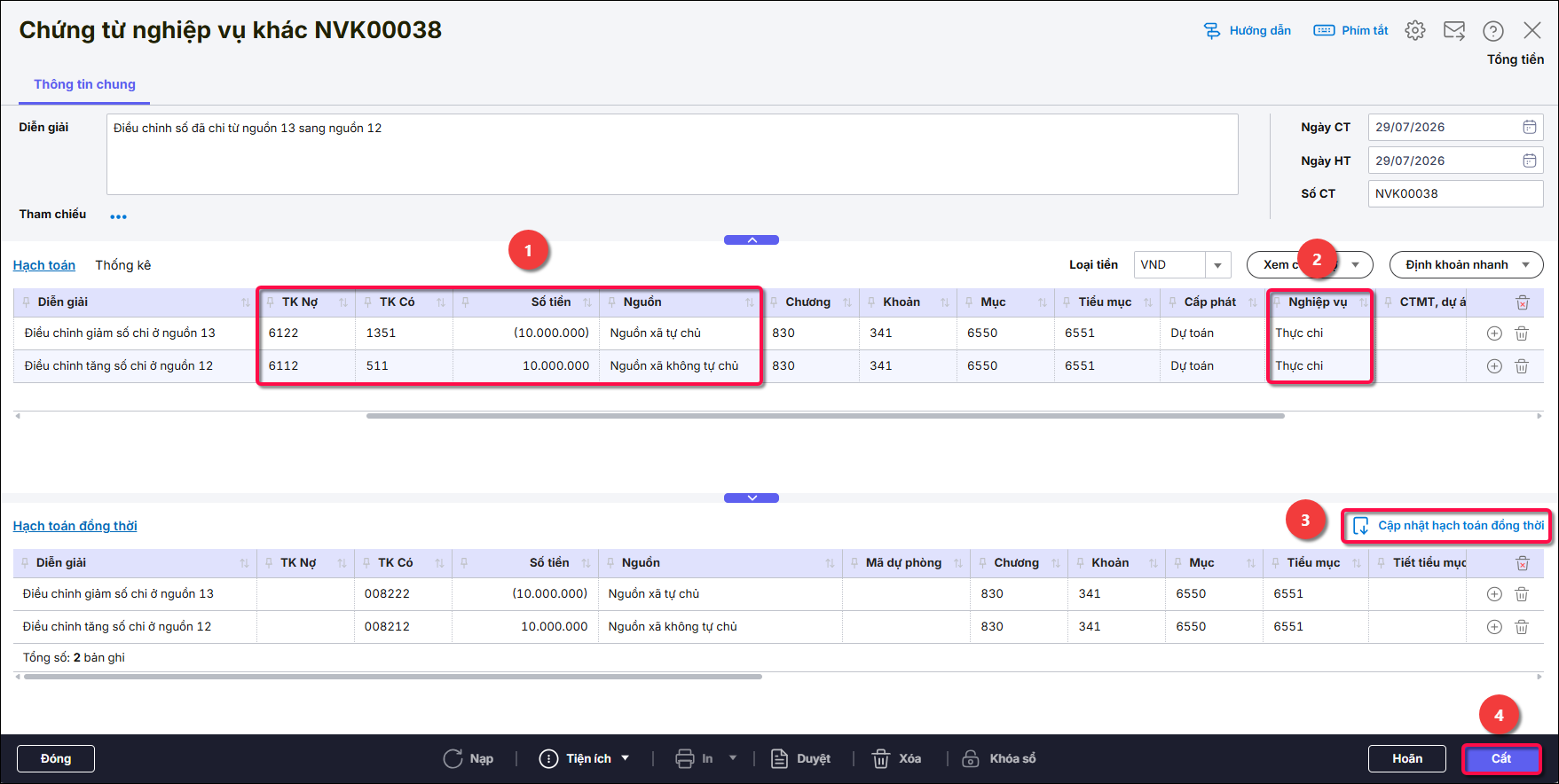Viewport: 1559px width, 784px height.
Task: Open the Phím tắt keyboard shortcuts icon
Action: 1324,31
